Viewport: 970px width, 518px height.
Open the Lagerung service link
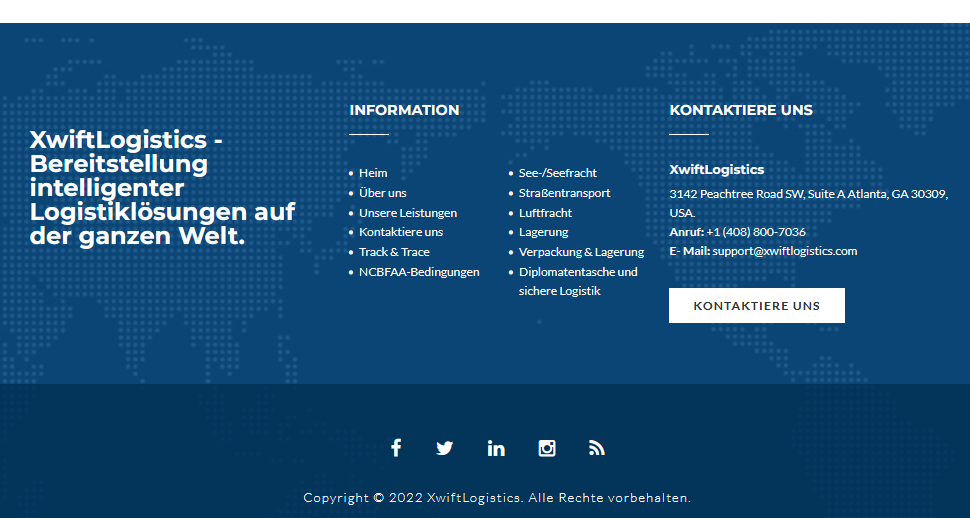tap(544, 232)
